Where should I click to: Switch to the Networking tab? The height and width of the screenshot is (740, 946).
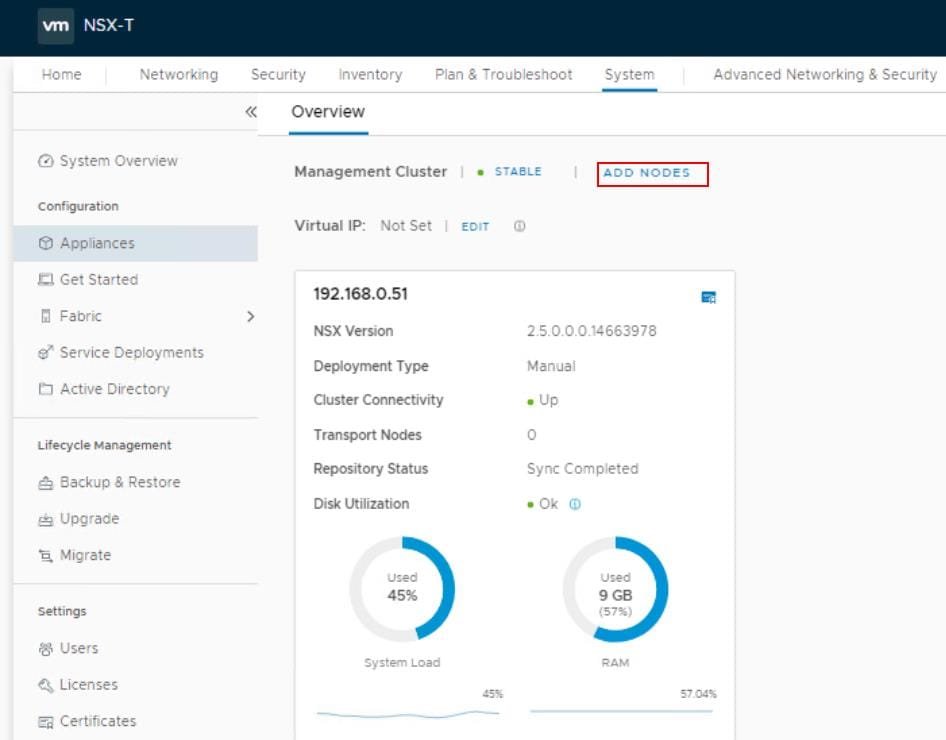(x=178, y=75)
